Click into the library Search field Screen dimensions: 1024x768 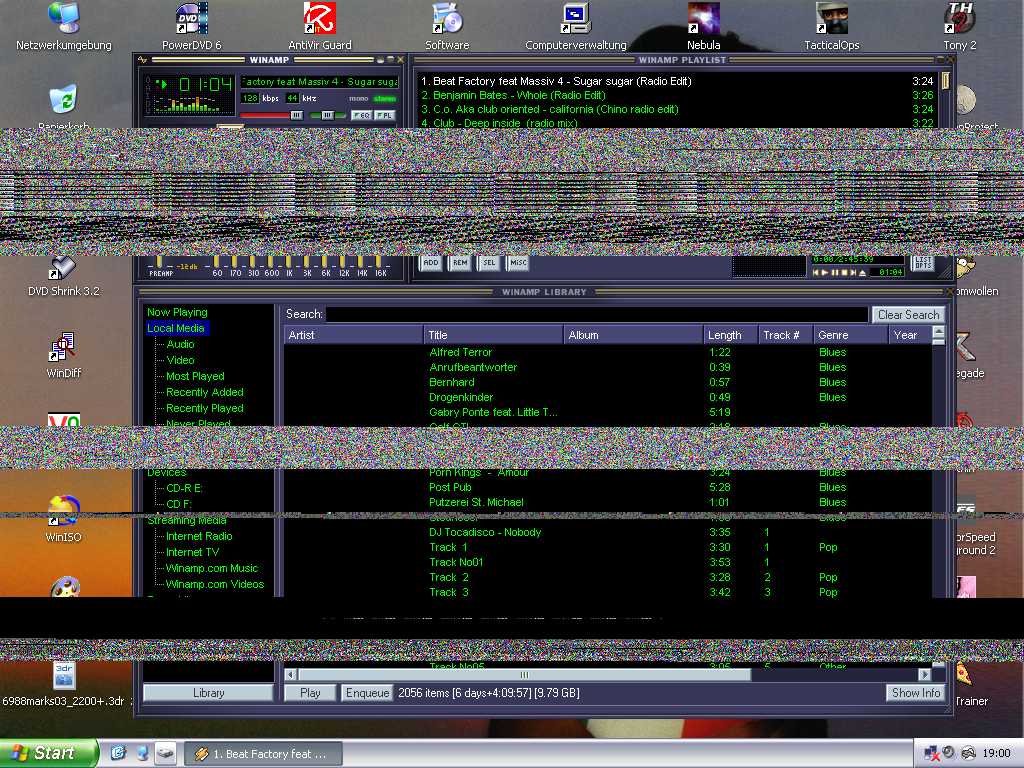(x=597, y=314)
